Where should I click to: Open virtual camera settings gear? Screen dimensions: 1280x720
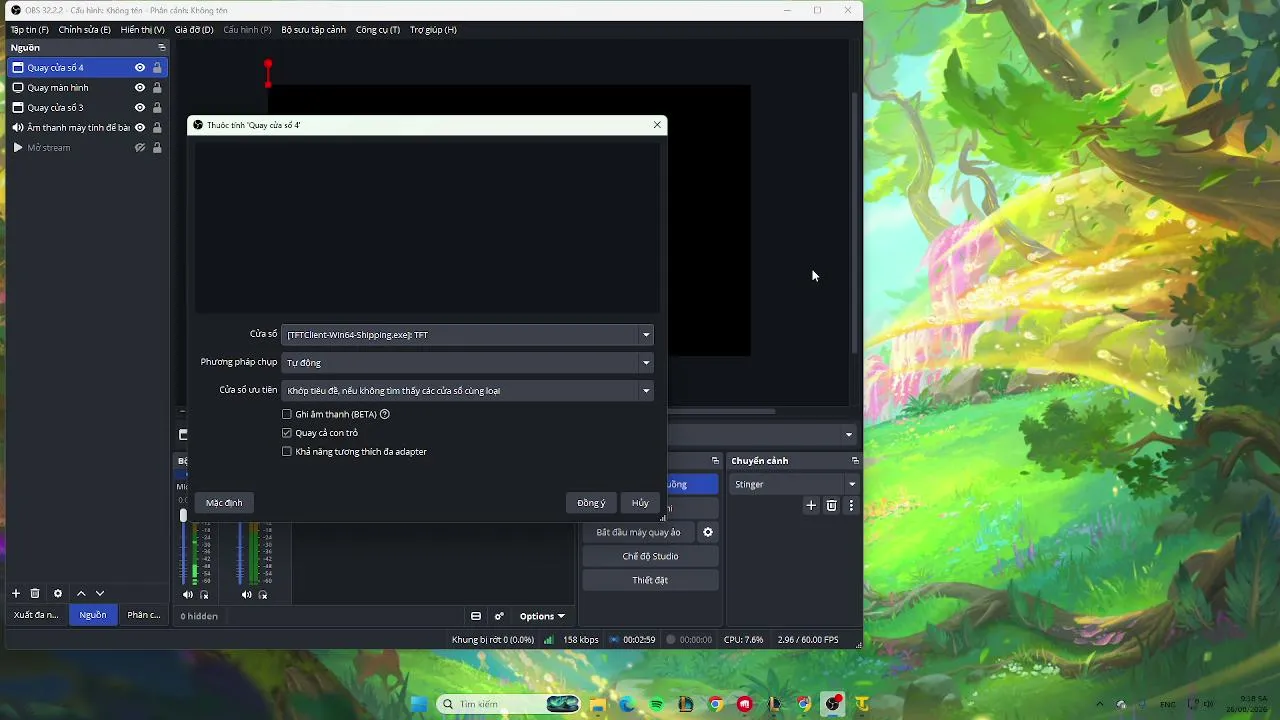708,532
